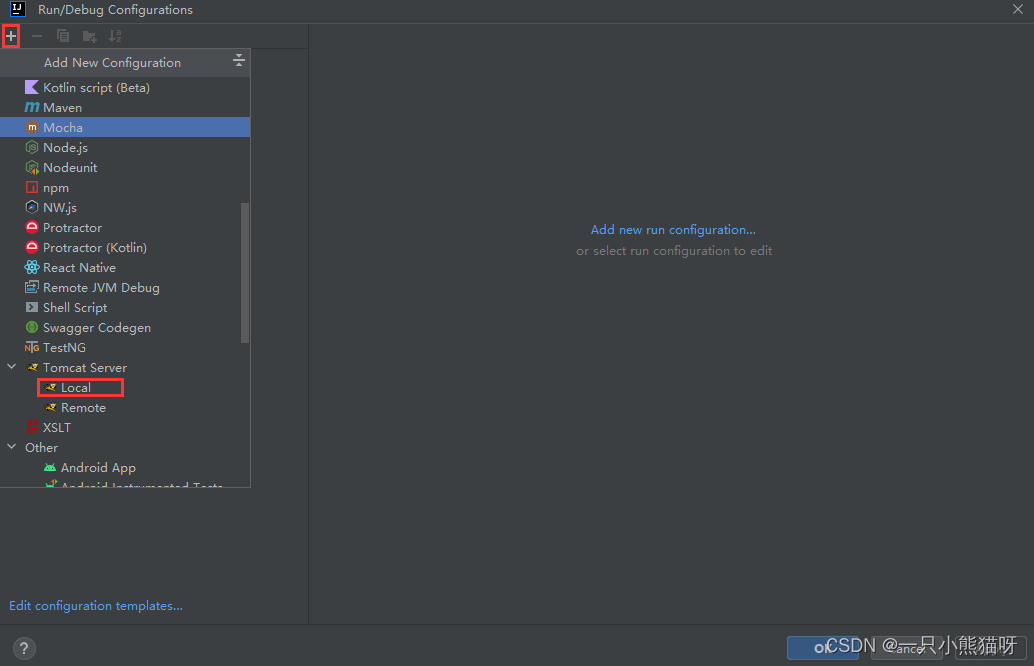Viewport: 1034px width, 666px height.
Task: Click the Nodeunit icon
Action: pos(32,167)
